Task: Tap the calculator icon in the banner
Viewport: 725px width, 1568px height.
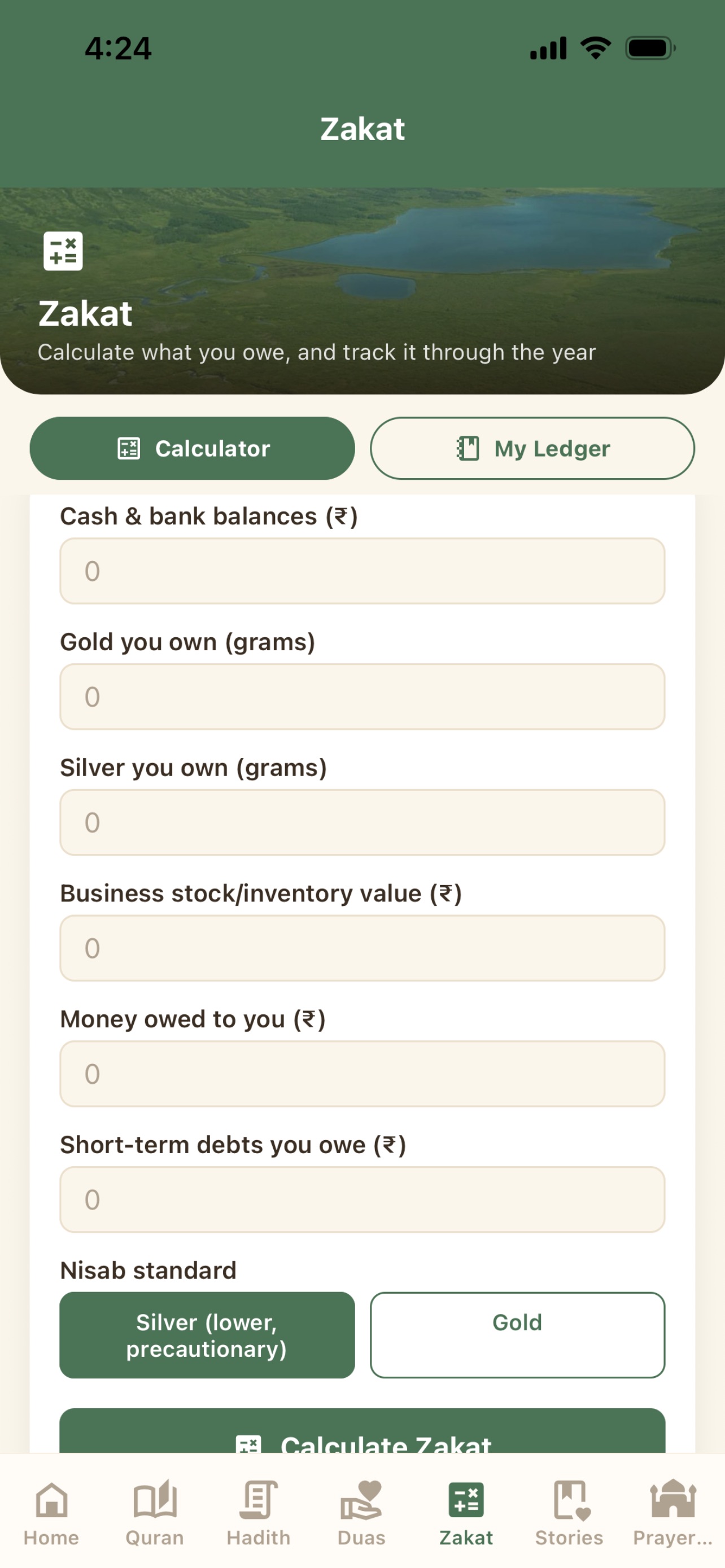Action: tap(63, 251)
